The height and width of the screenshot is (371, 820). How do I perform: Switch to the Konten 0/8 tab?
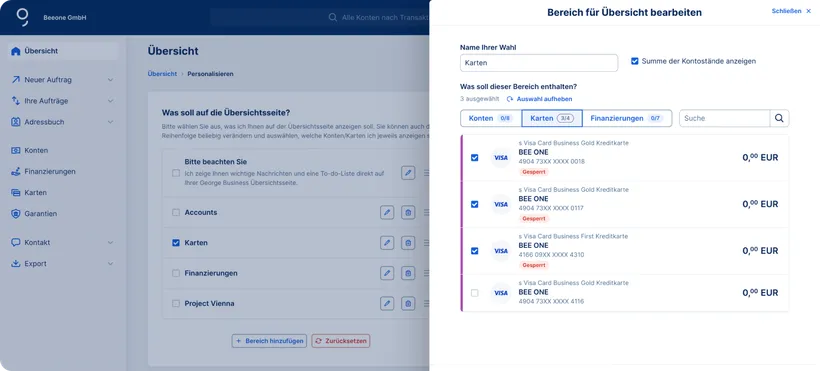click(491, 118)
